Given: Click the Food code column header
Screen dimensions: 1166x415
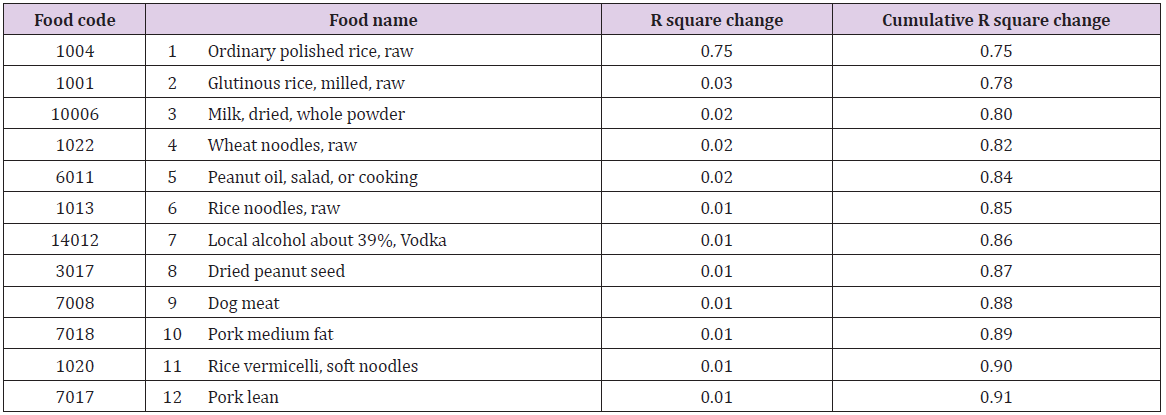Looking at the screenshot, I should pos(75,20).
